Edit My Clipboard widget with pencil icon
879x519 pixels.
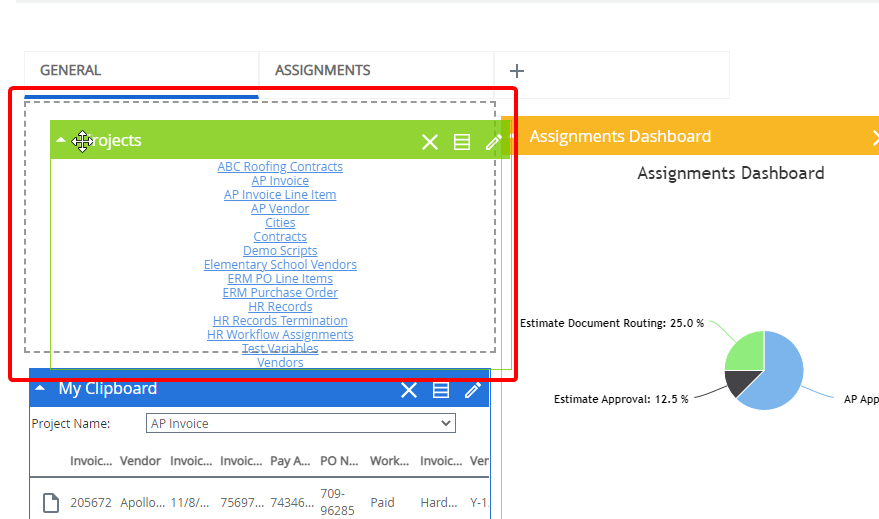(x=472, y=390)
